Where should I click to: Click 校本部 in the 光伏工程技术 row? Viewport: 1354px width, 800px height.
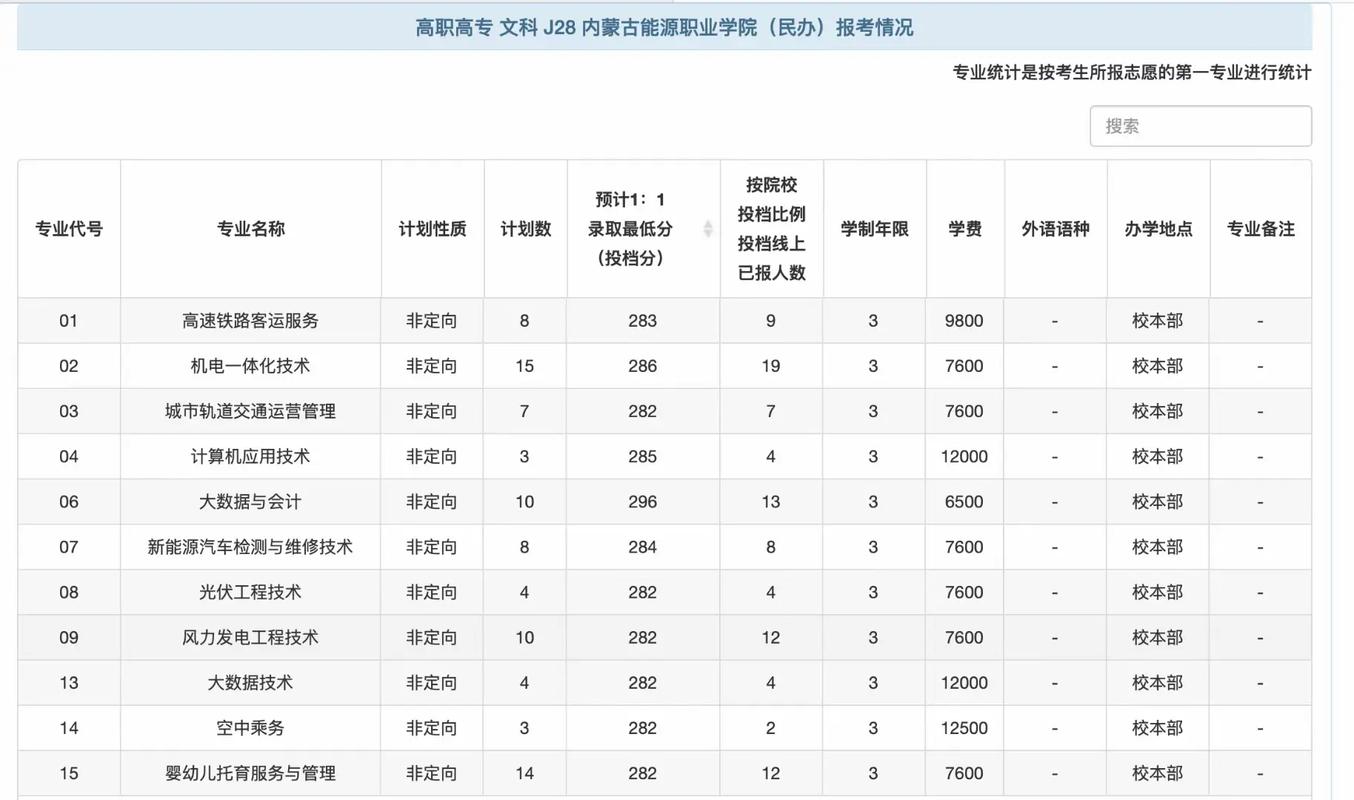[x=1158, y=592]
